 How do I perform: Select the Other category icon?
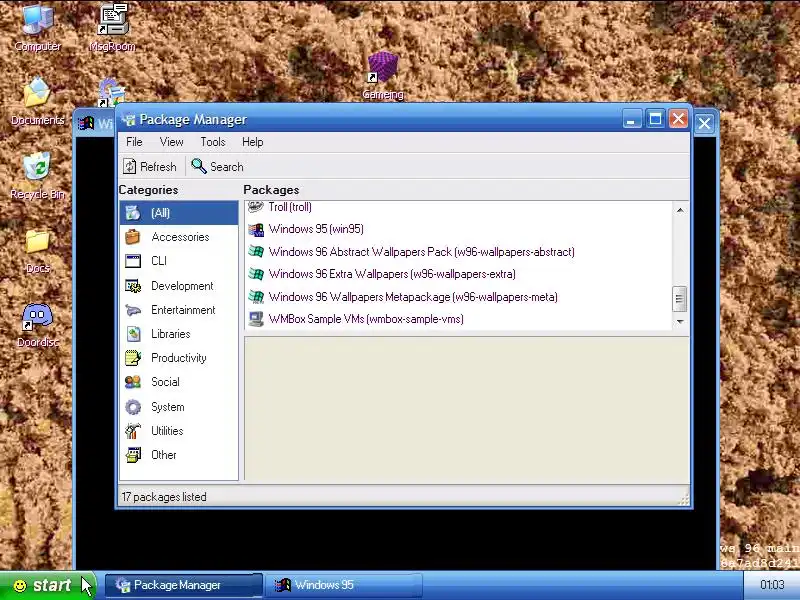pos(133,455)
